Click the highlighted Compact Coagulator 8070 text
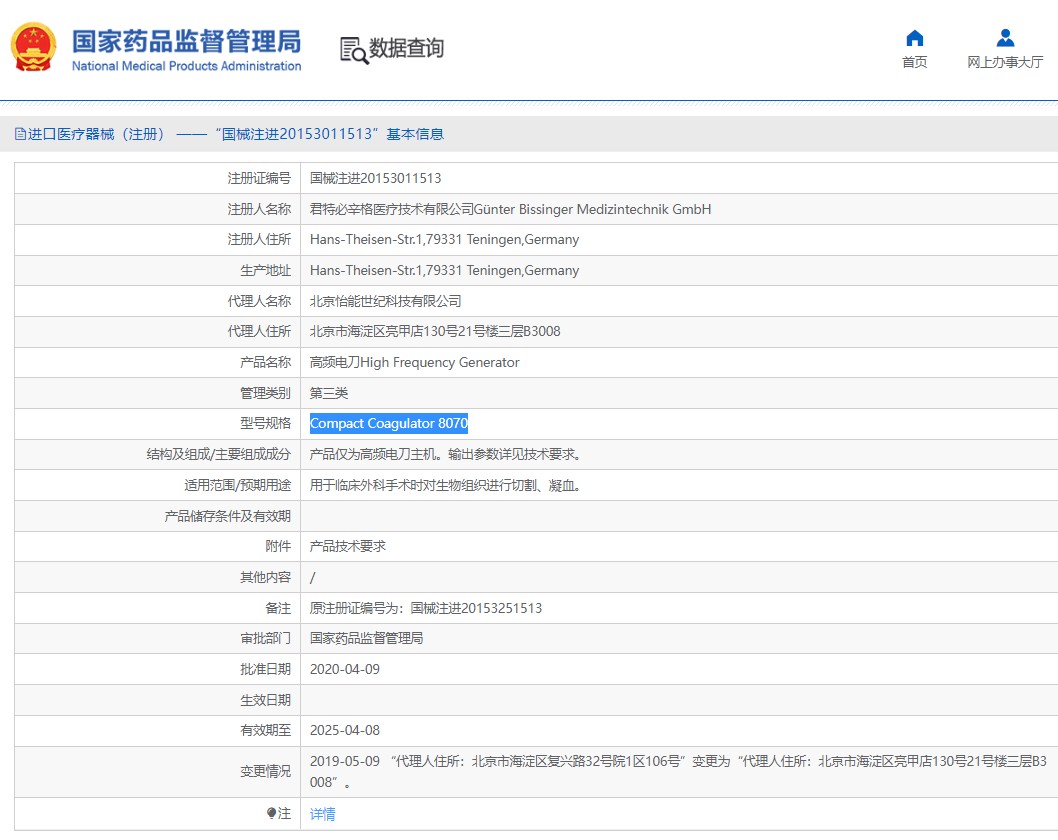 point(389,423)
